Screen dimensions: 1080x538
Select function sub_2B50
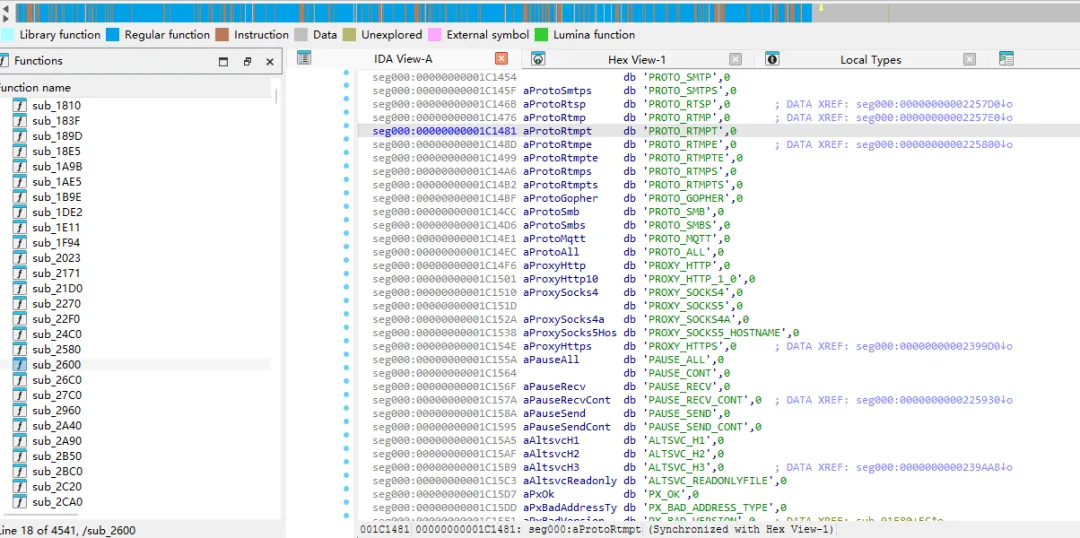click(56, 456)
